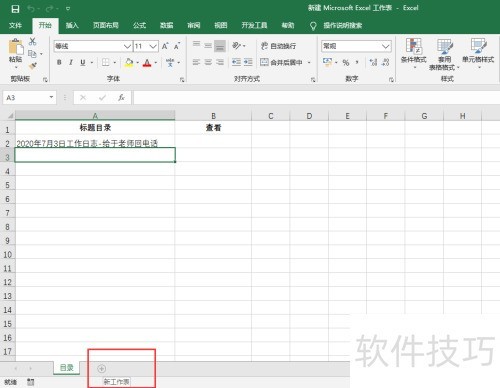Image resolution: width=500 pixels, height=388 pixels.
Task: Center text horizontally
Action: click(208, 62)
